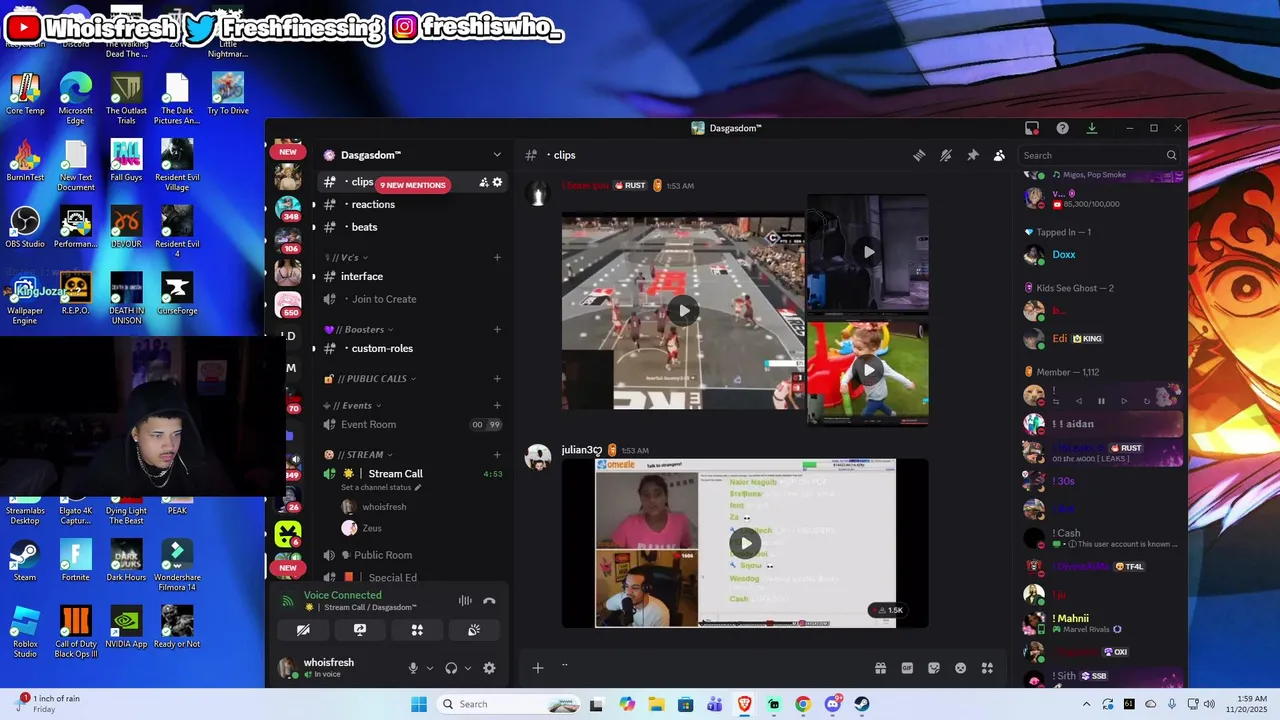Select the reactions channel
Viewport: 1280px width, 720px height.
(412, 204)
